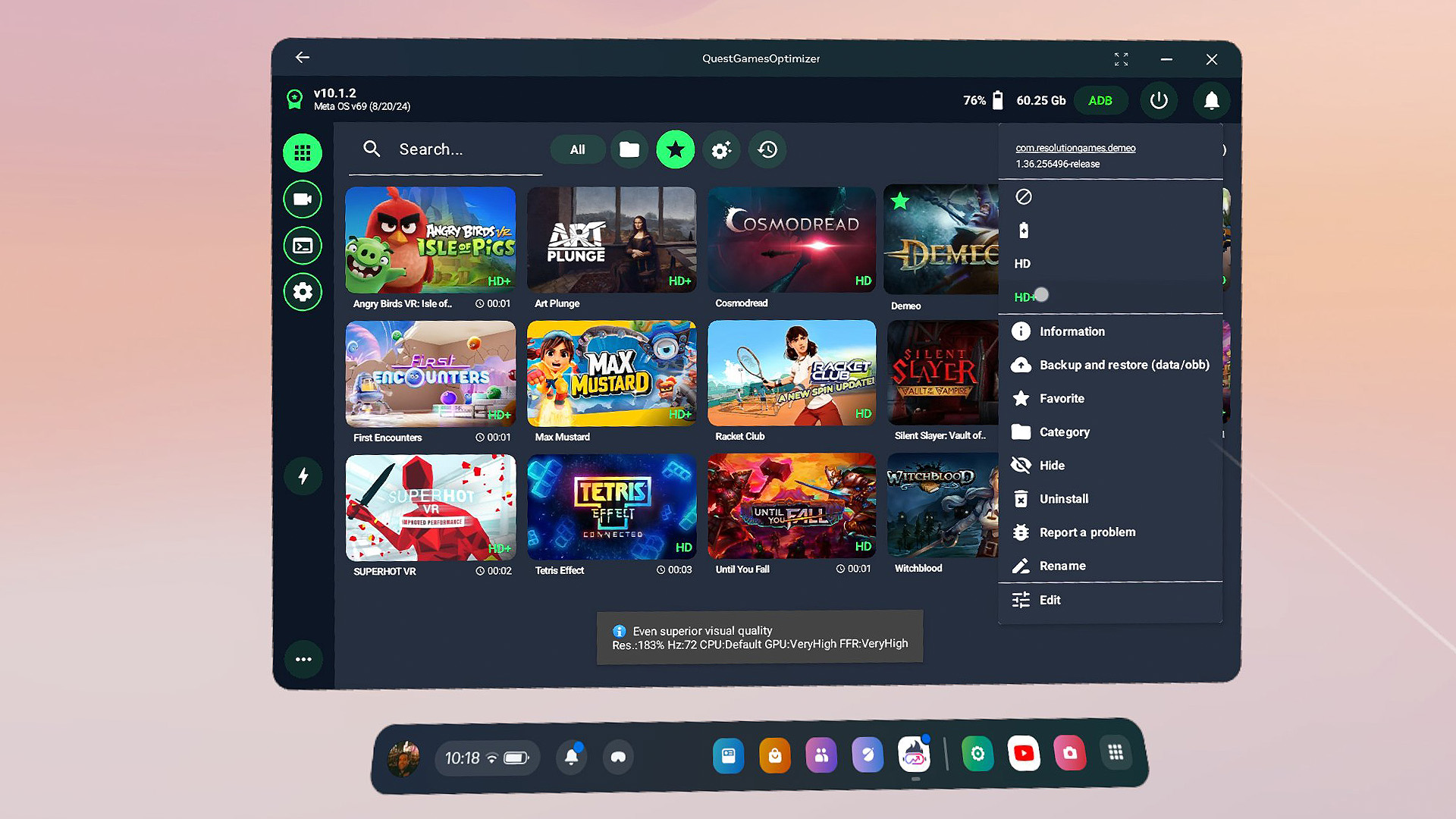Expand the three-dots more menu
The width and height of the screenshot is (1456, 819).
303,659
